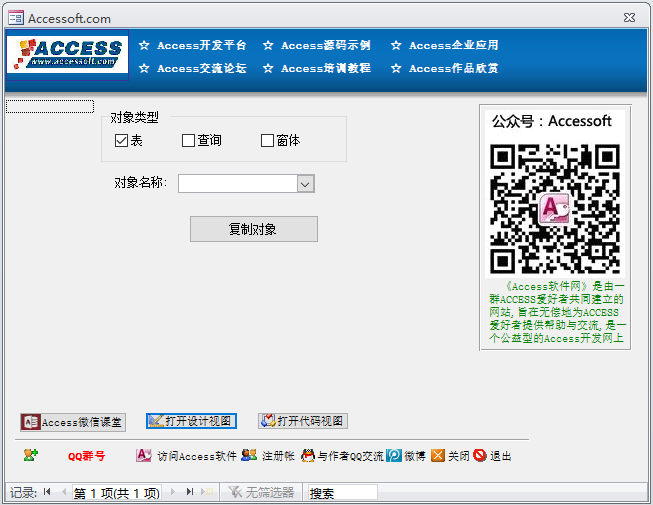The width and height of the screenshot is (653, 505).
Task: Open the Access企业应用 link
Action: [454, 45]
